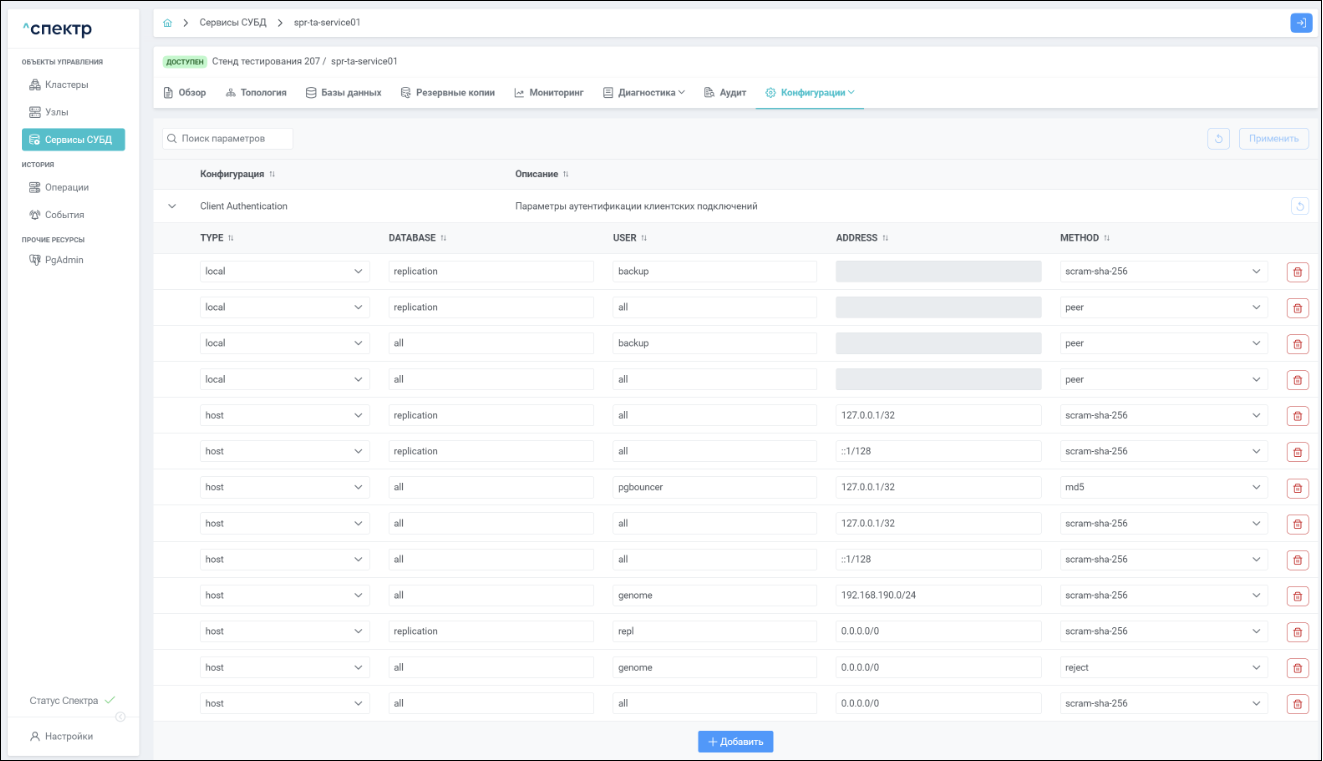Click address field containing 192.168.190.0/24
The image size is (1323, 761).
[938, 596]
